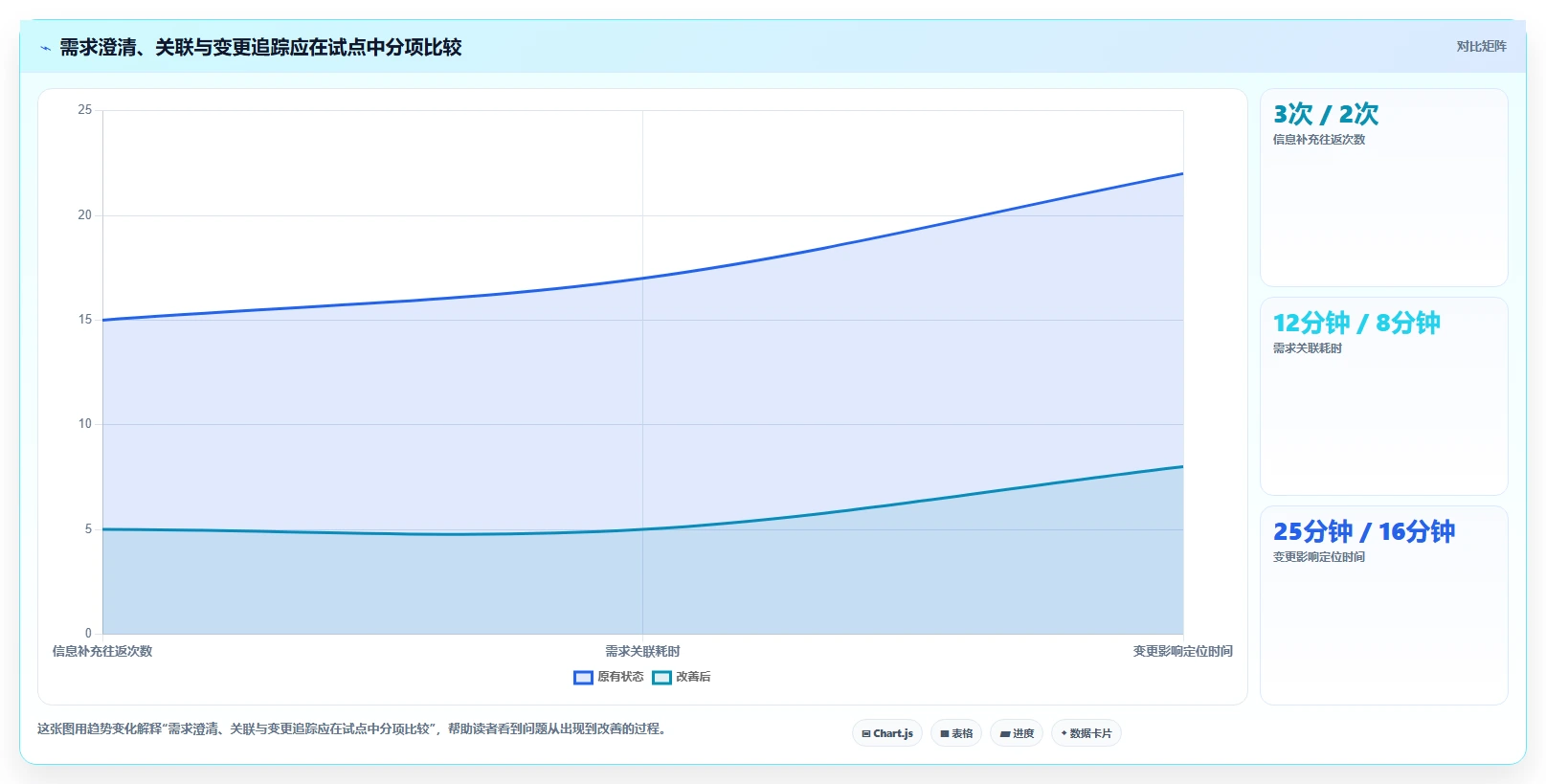Toggle the 改善后 legend swatch
Image resolution: width=1546 pixels, height=784 pixels.
click(x=661, y=677)
